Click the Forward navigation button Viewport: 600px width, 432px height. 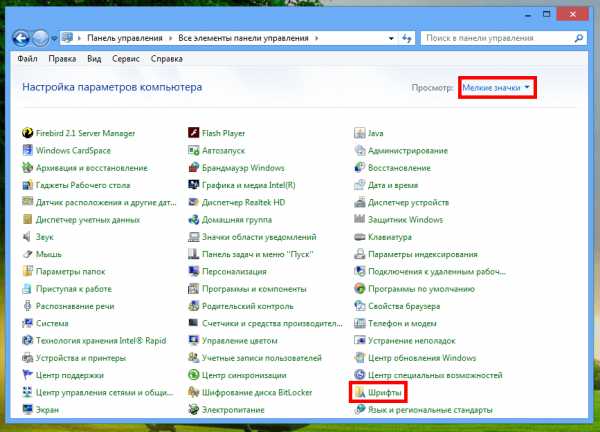pyautogui.click(x=40, y=38)
